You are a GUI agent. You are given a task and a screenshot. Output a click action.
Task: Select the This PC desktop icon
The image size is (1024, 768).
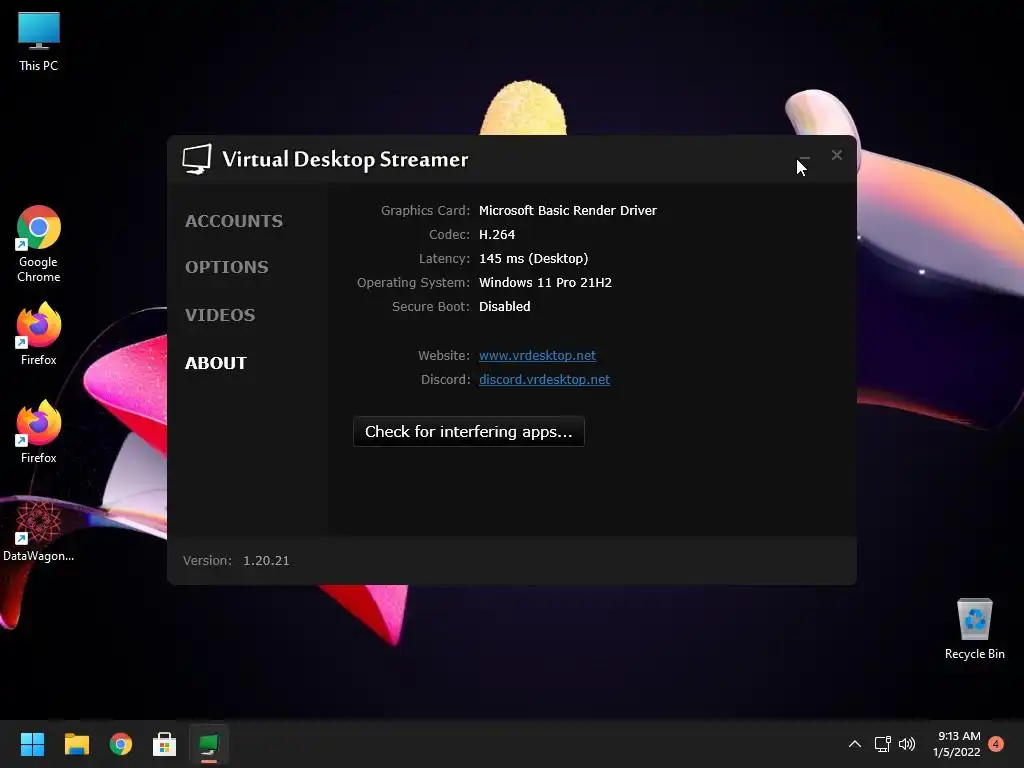pos(39,42)
